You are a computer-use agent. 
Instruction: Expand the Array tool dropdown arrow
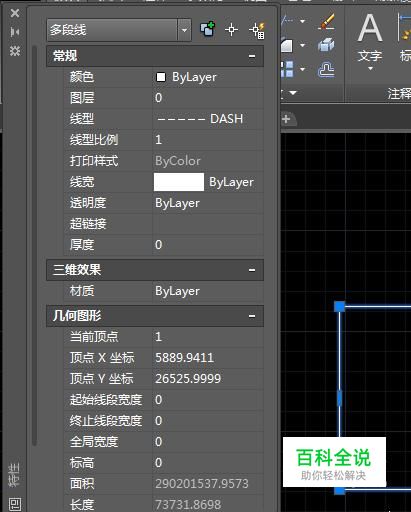click(x=303, y=69)
